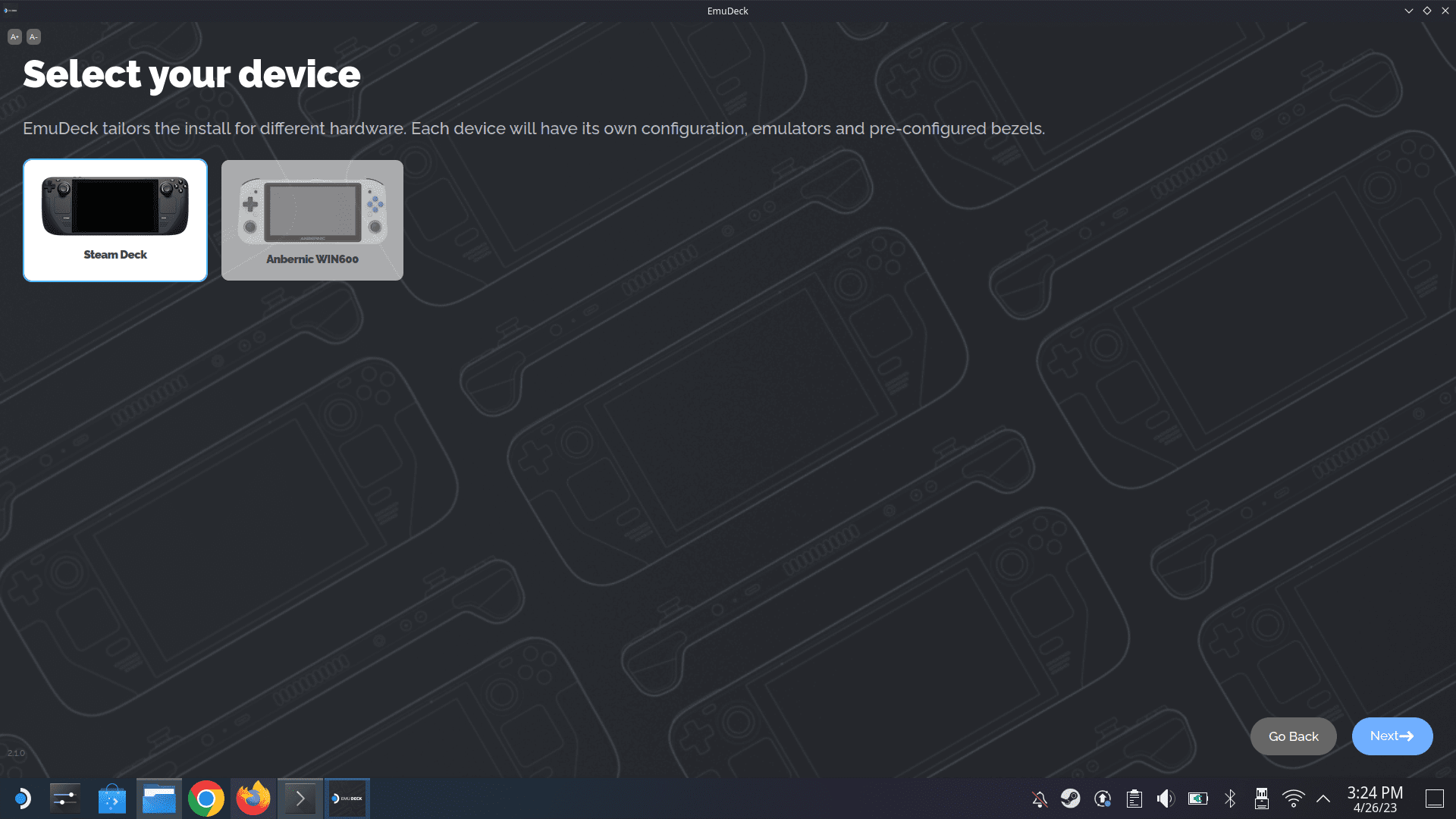The width and height of the screenshot is (1456, 819).
Task: Open removable storage device tray icon
Action: pos(1262,799)
